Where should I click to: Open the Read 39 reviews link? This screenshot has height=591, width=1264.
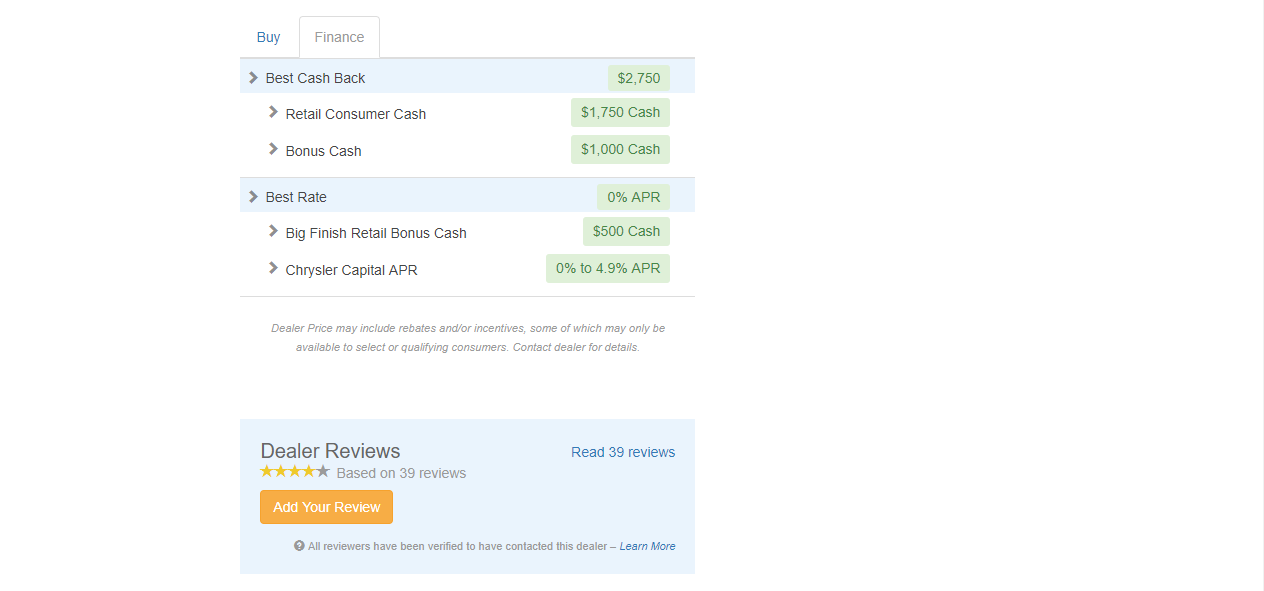coord(623,452)
